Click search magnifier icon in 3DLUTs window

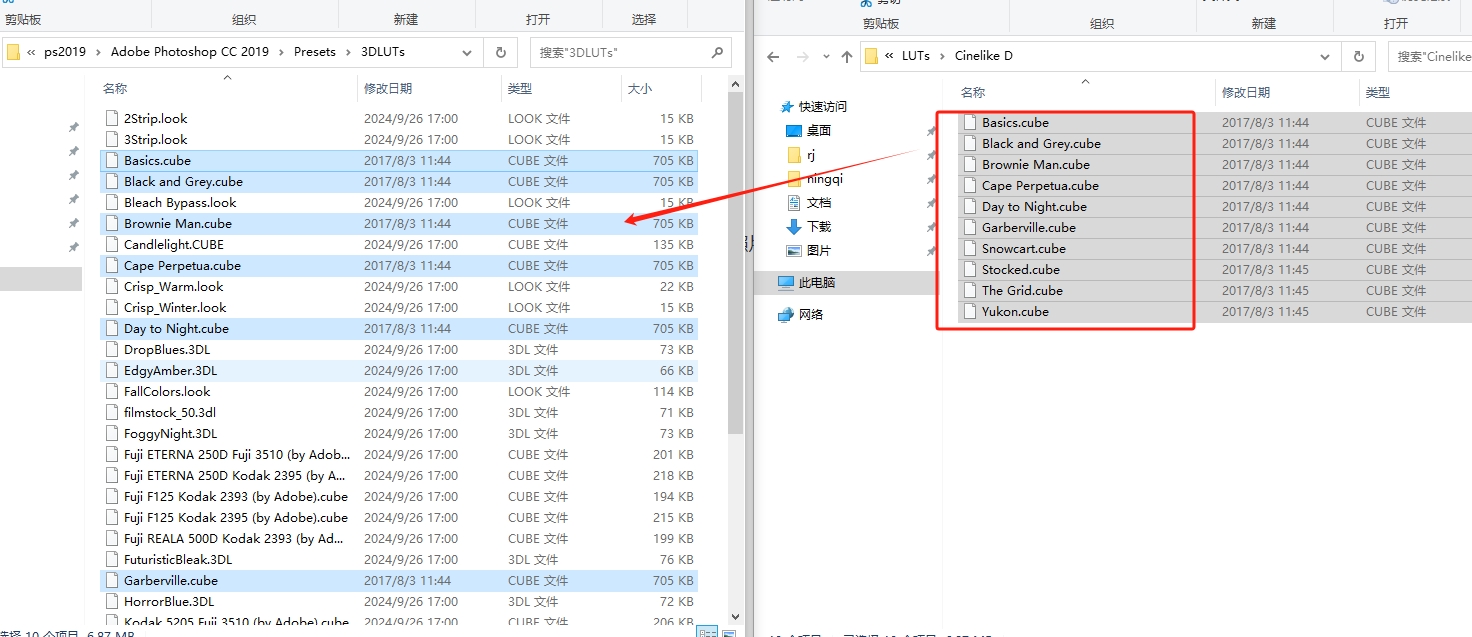(717, 52)
